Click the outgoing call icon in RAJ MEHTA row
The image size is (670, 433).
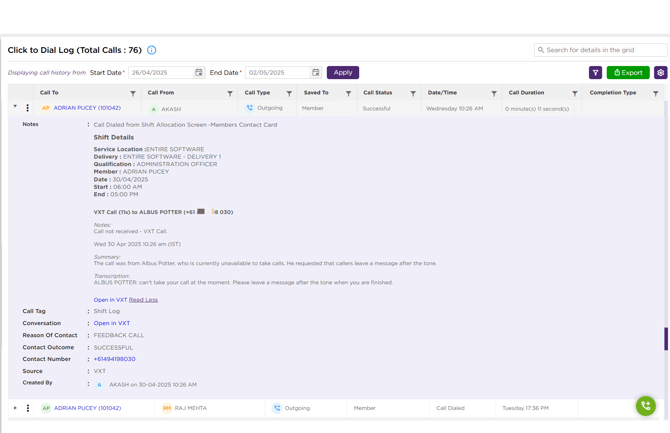(277, 408)
